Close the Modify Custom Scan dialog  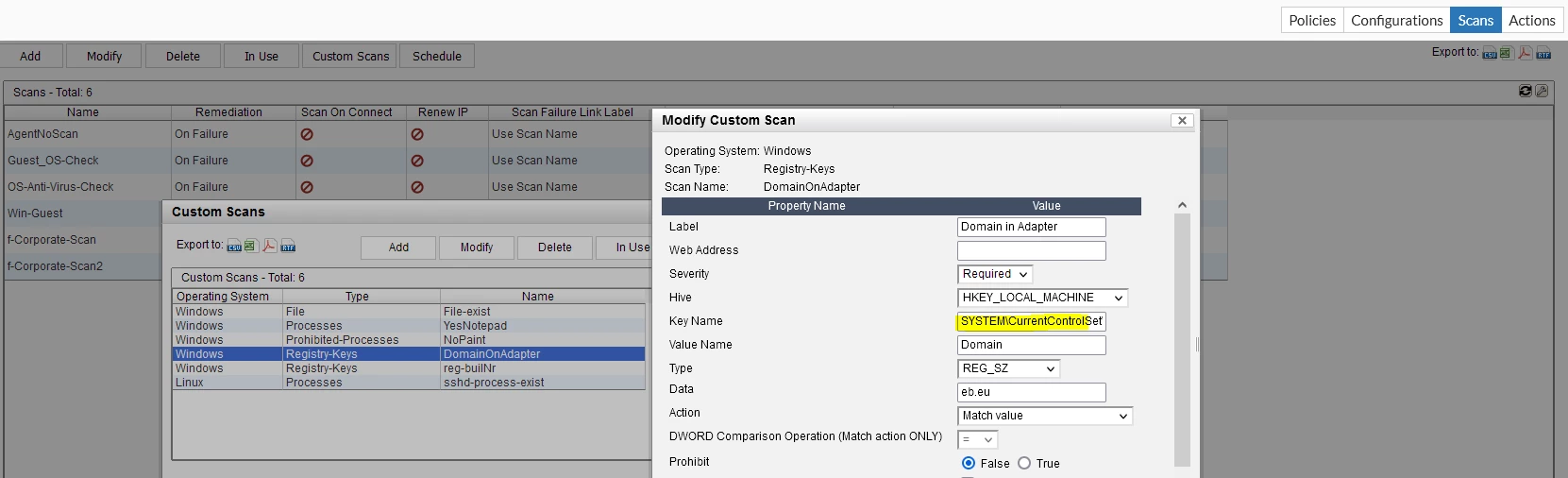tap(1182, 120)
